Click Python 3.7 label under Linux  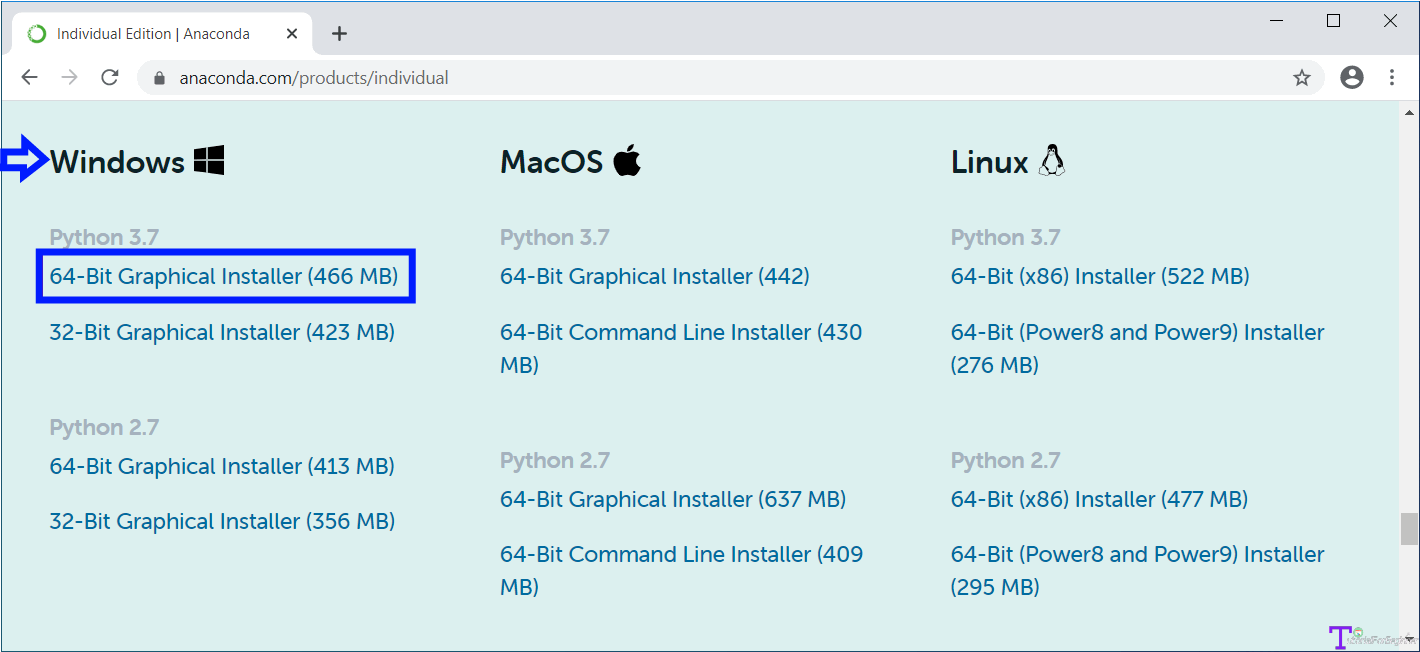pyautogui.click(x=1006, y=237)
